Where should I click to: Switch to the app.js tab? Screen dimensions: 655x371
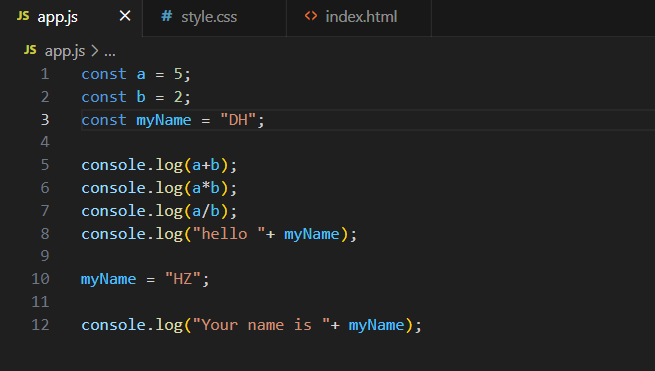71,18
